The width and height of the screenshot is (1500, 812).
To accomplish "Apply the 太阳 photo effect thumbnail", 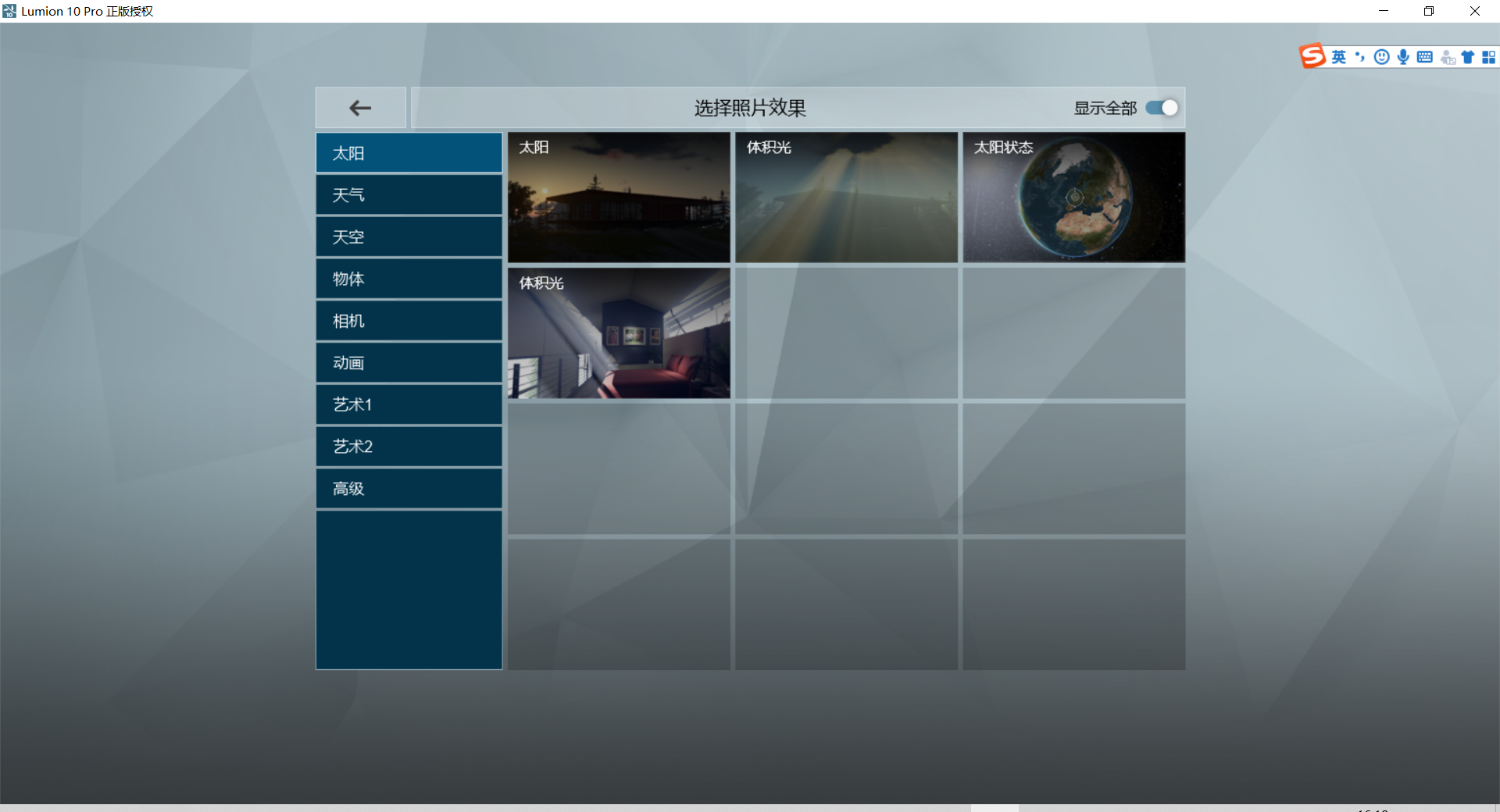I will click(618, 197).
